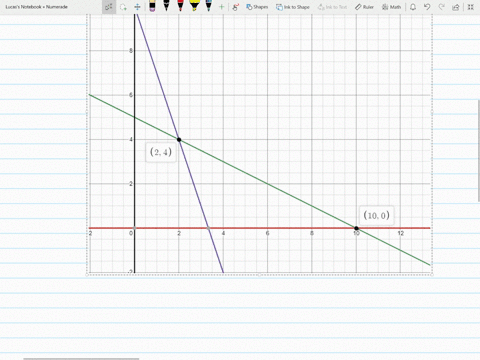Click x-axis label 12

point(400,233)
